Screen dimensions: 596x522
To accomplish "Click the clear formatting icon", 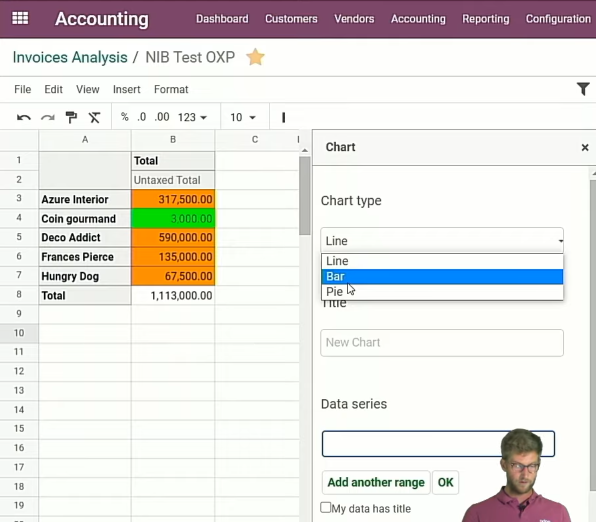I will coord(94,117).
